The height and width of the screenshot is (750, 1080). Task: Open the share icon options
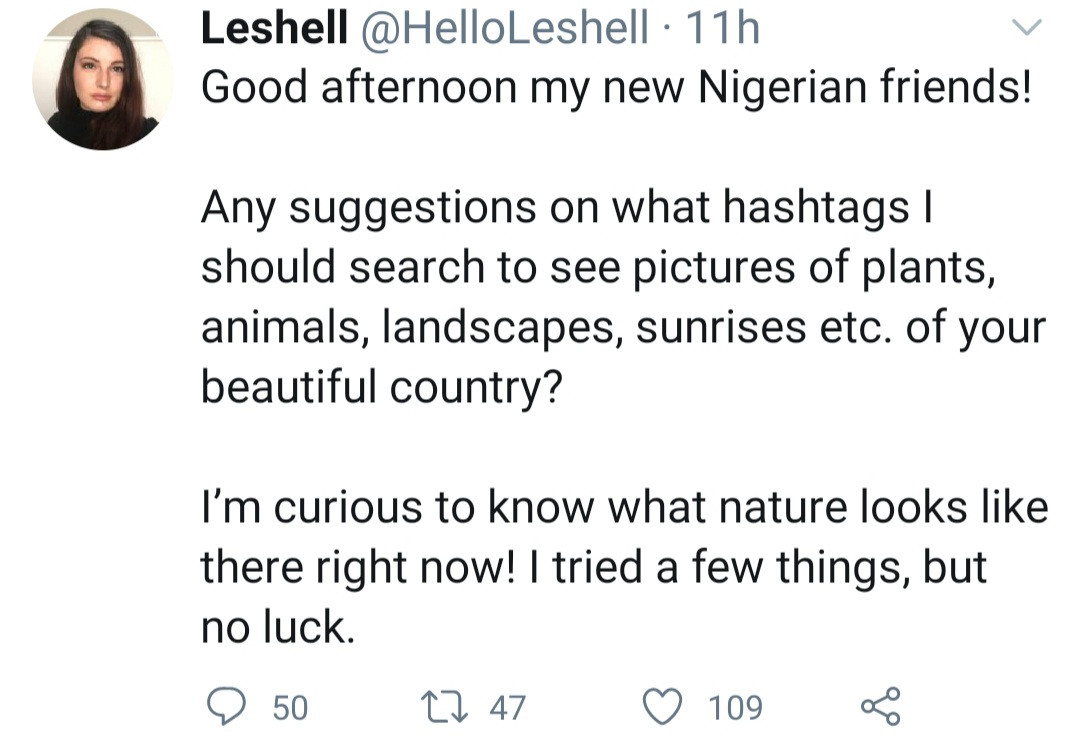[881, 706]
